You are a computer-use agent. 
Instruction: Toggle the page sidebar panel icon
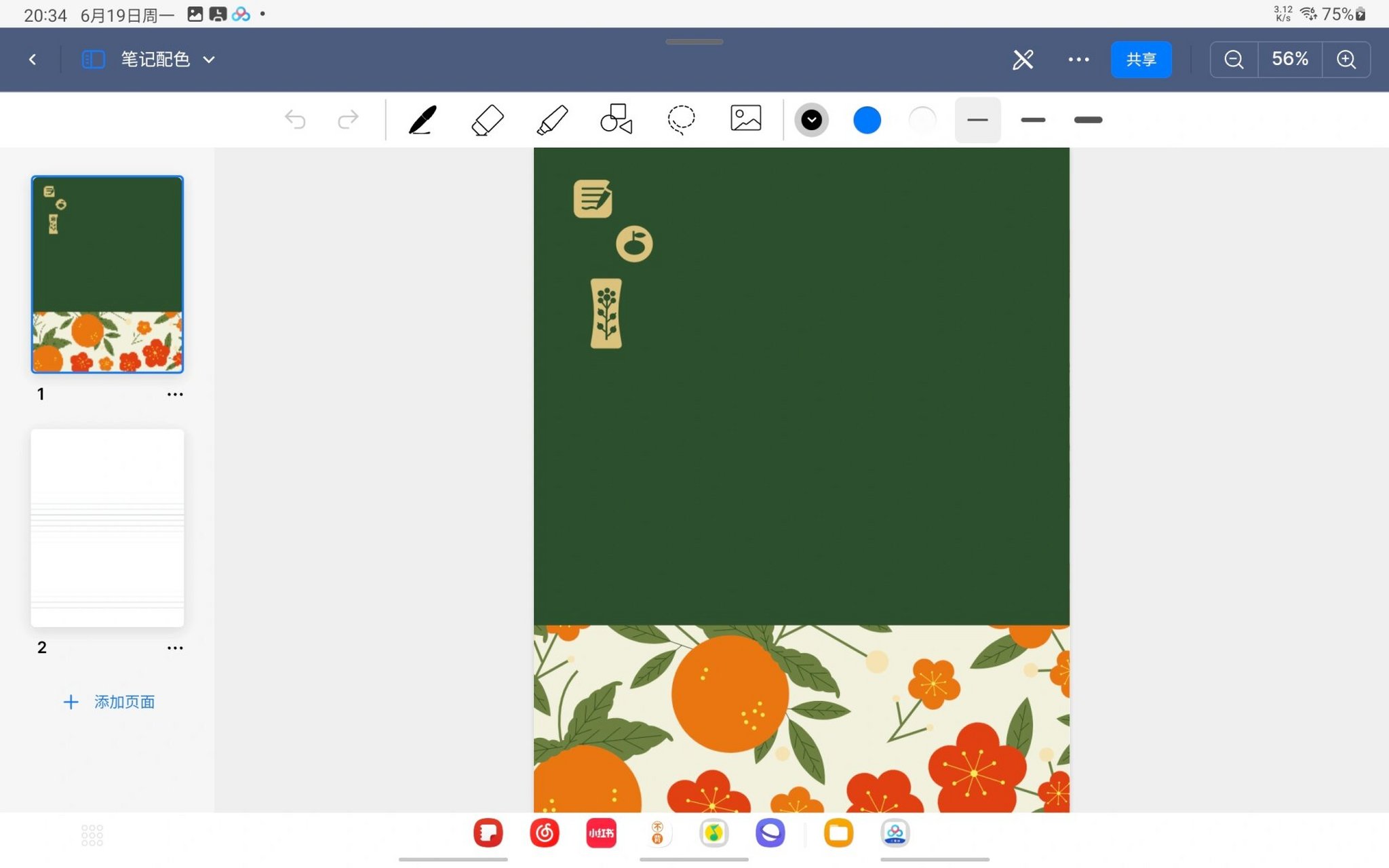pyautogui.click(x=93, y=60)
